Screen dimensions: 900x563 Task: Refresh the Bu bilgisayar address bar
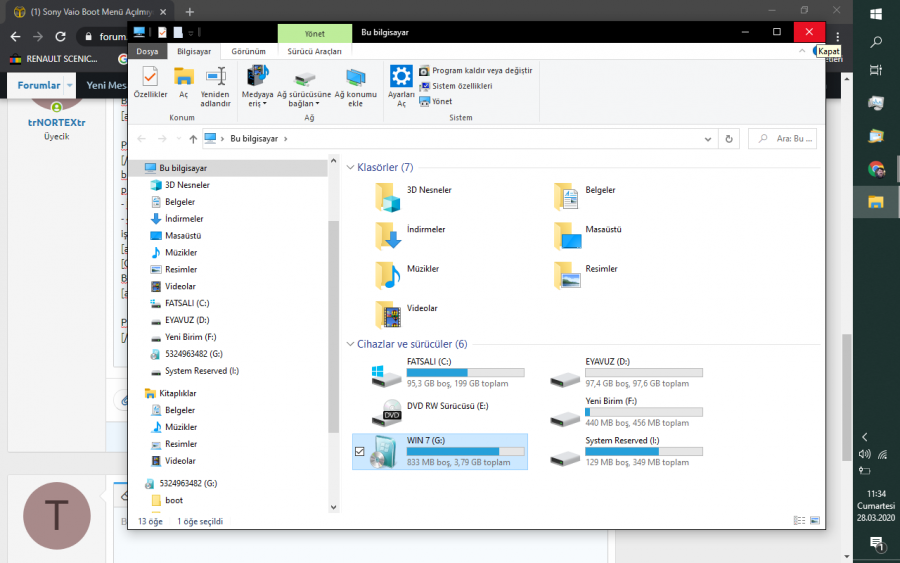coord(730,139)
